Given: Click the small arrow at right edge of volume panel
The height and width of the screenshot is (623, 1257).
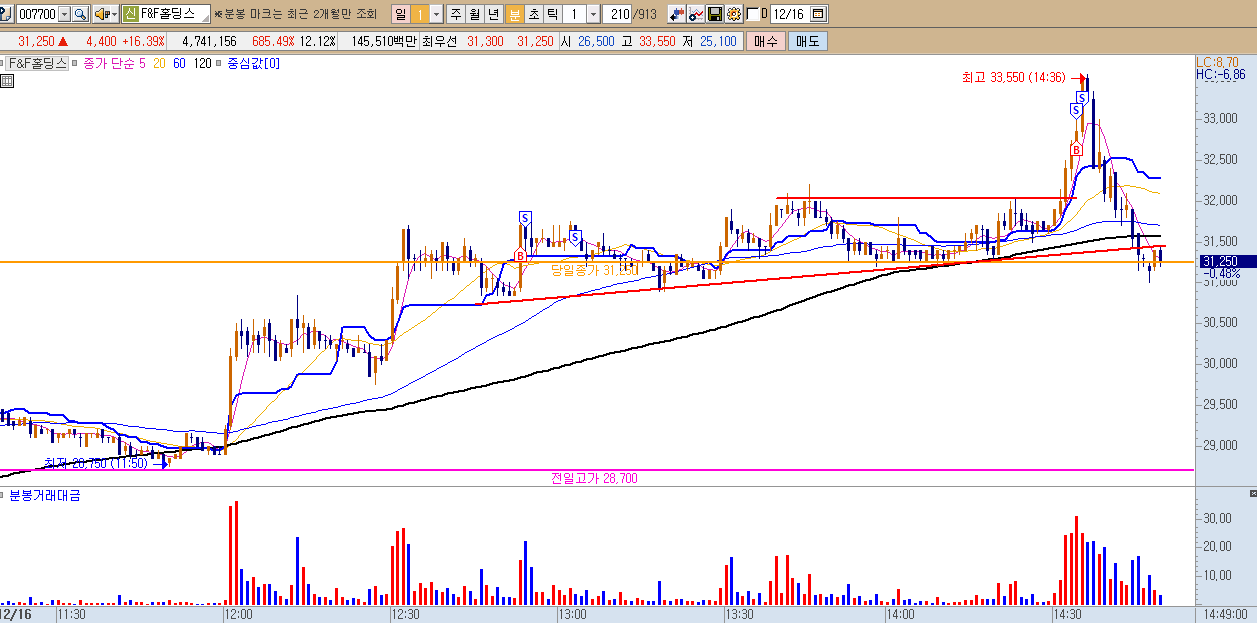Looking at the screenshot, I should [1252, 494].
